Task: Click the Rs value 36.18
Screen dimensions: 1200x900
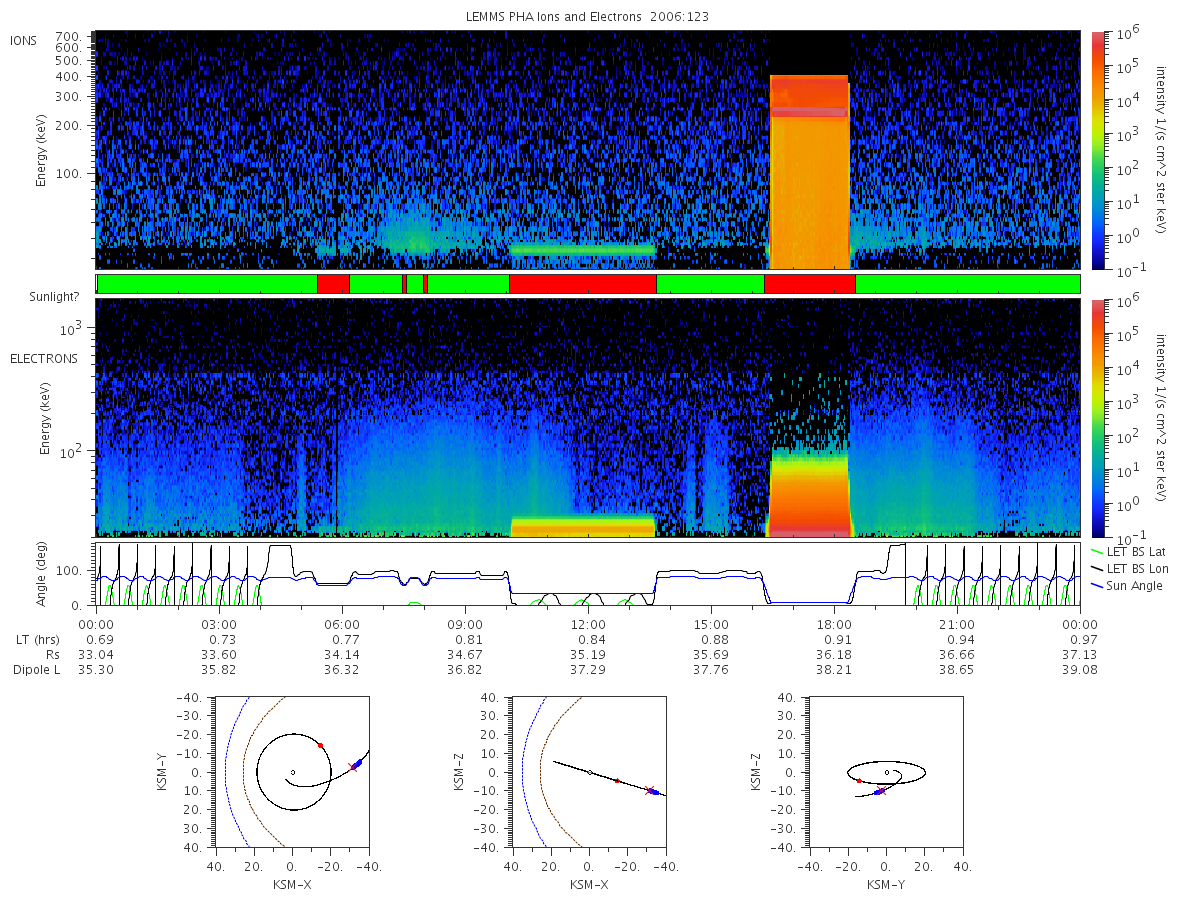Action: (x=834, y=654)
